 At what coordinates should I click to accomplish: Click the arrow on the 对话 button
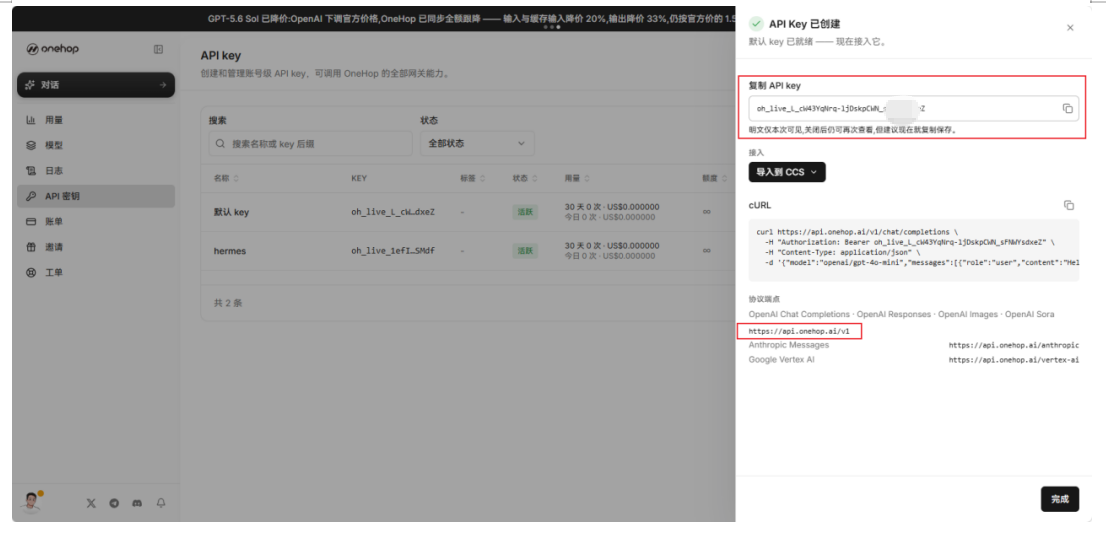[x=162, y=85]
